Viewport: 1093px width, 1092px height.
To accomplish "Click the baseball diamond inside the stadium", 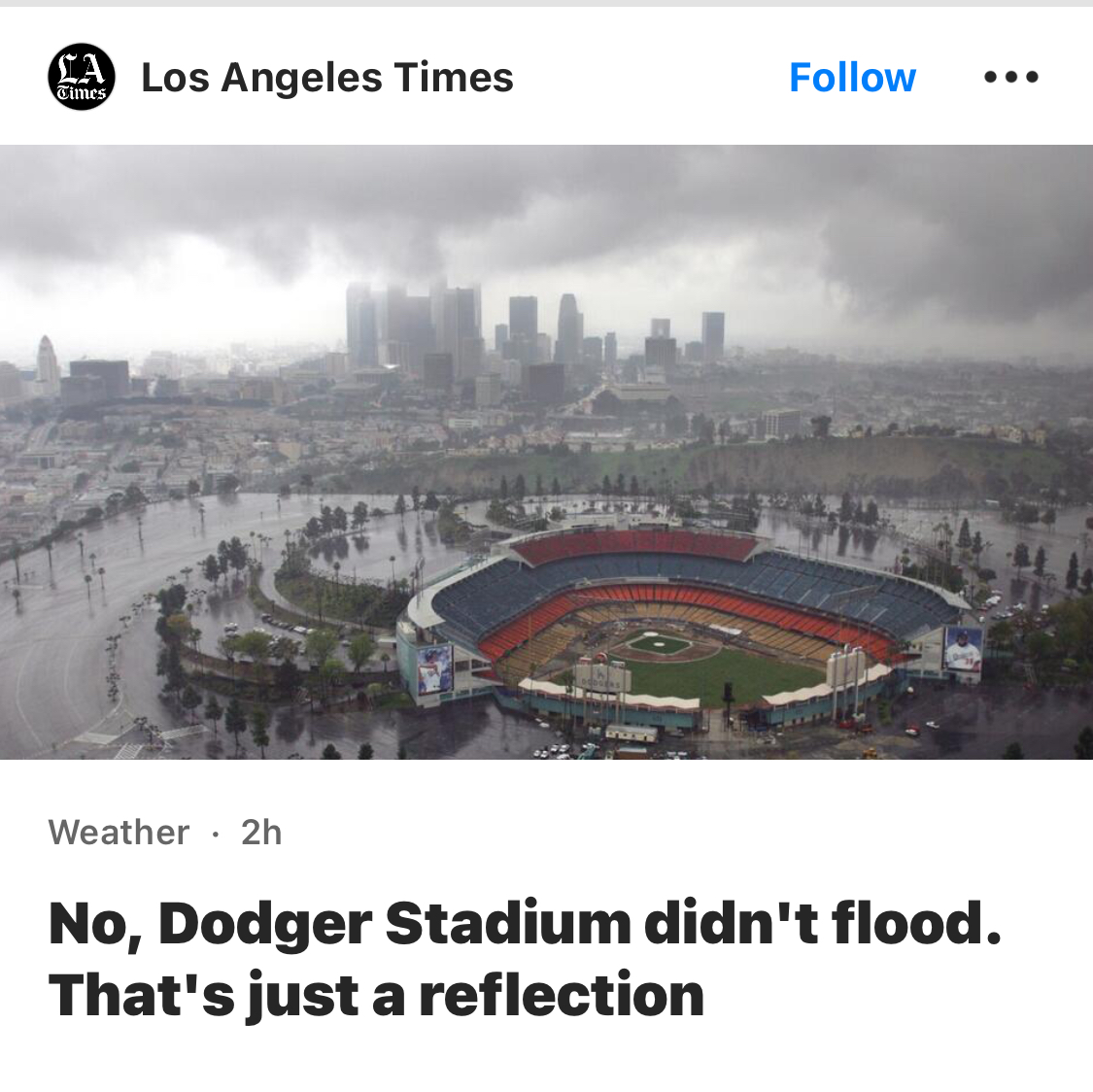I will tap(659, 644).
